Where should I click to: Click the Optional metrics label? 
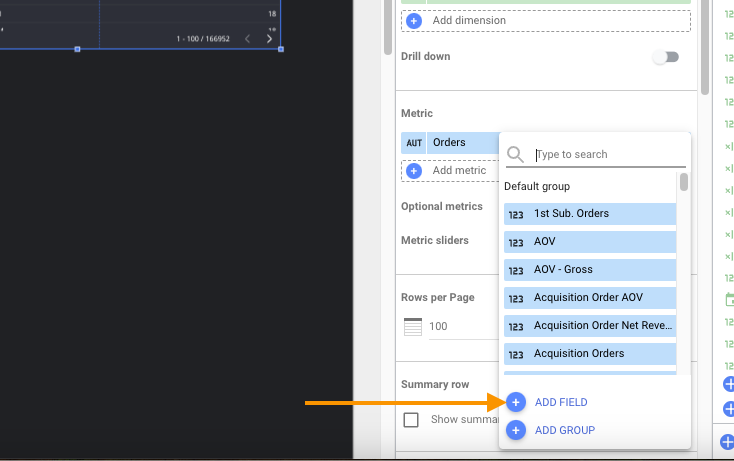tap(441, 206)
